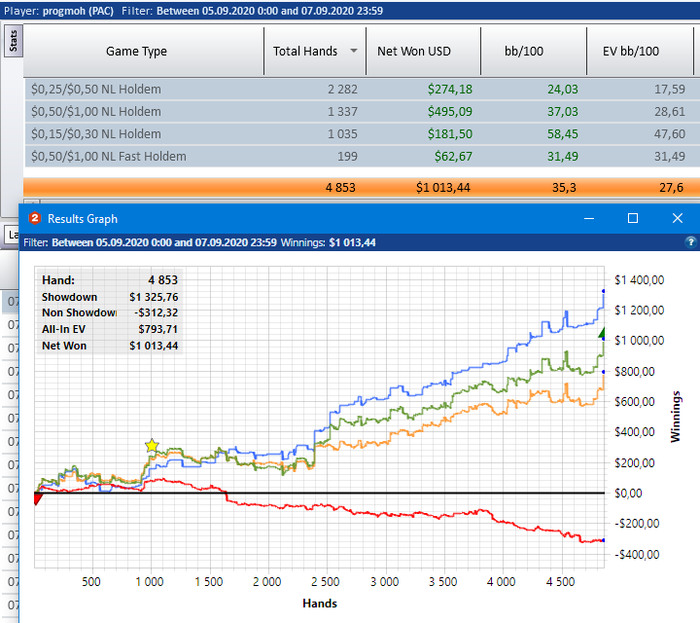This screenshot has width=700, height=623.
Task: Click the $62,67 net won cell
Action: coord(453,156)
